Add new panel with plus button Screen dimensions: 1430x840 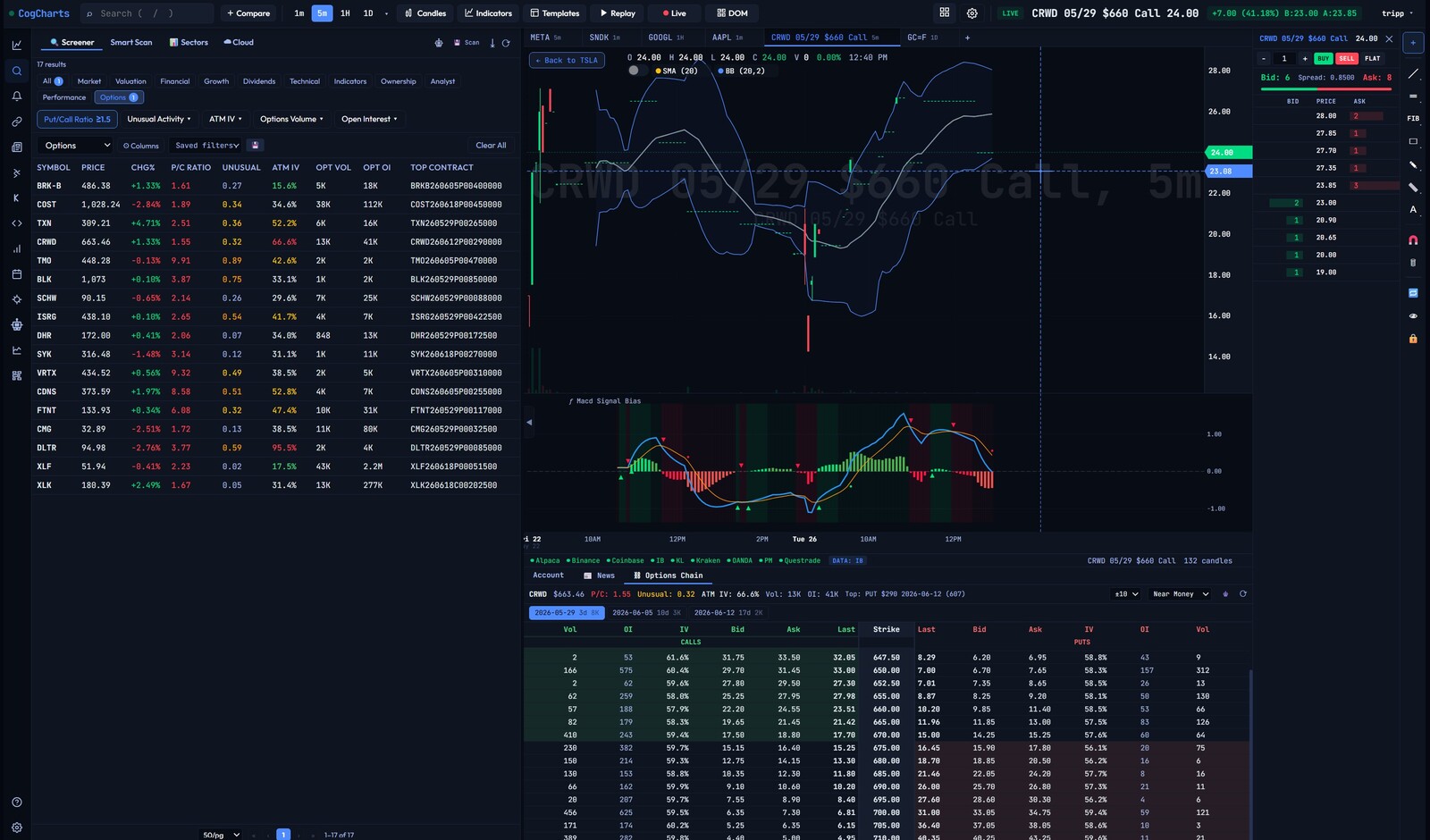click(x=1413, y=42)
